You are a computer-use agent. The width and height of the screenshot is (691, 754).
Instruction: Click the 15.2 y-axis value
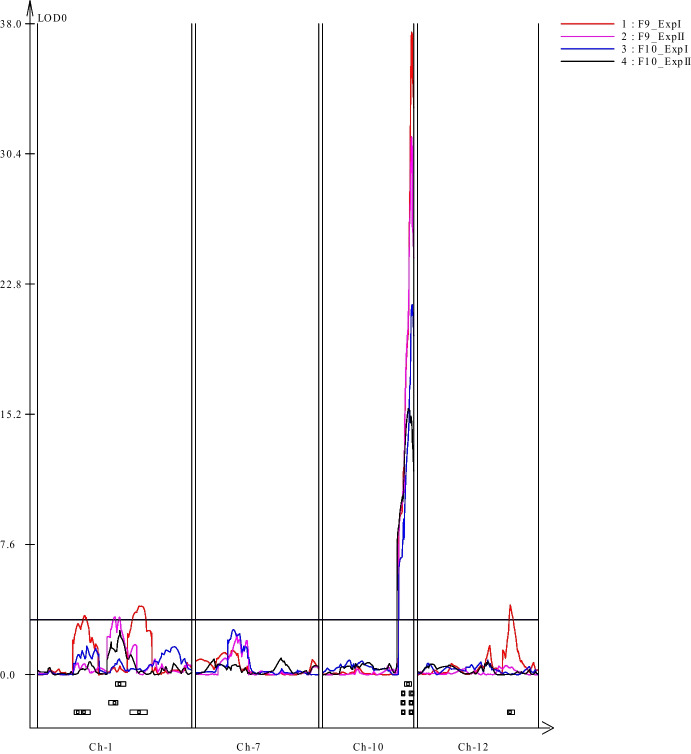click(11, 415)
